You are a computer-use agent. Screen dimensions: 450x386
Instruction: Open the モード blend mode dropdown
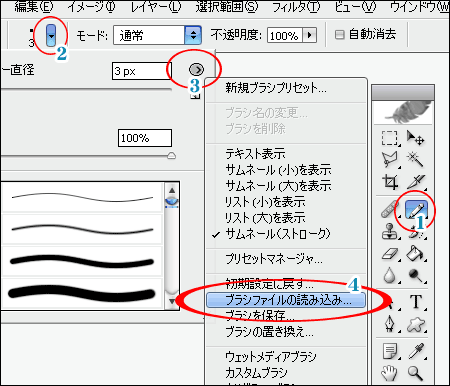pyautogui.click(x=157, y=35)
